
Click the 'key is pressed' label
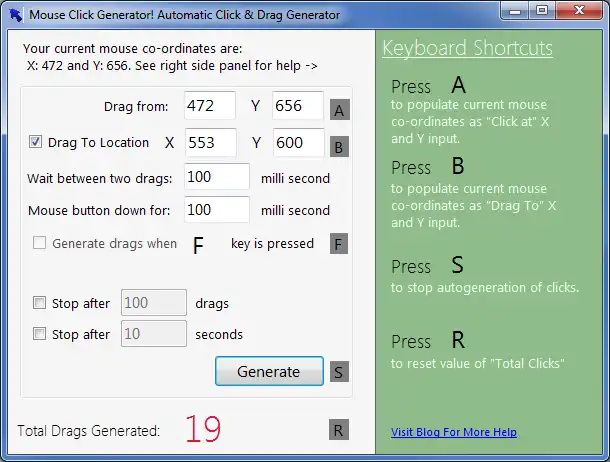[272, 244]
